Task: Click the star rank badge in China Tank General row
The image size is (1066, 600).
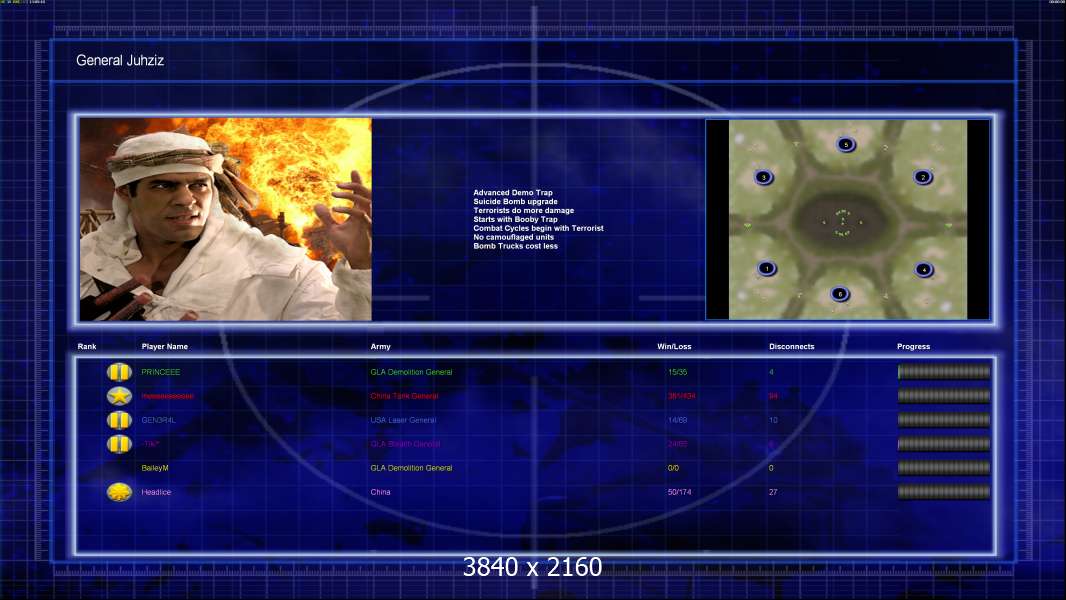Action: click(119, 395)
